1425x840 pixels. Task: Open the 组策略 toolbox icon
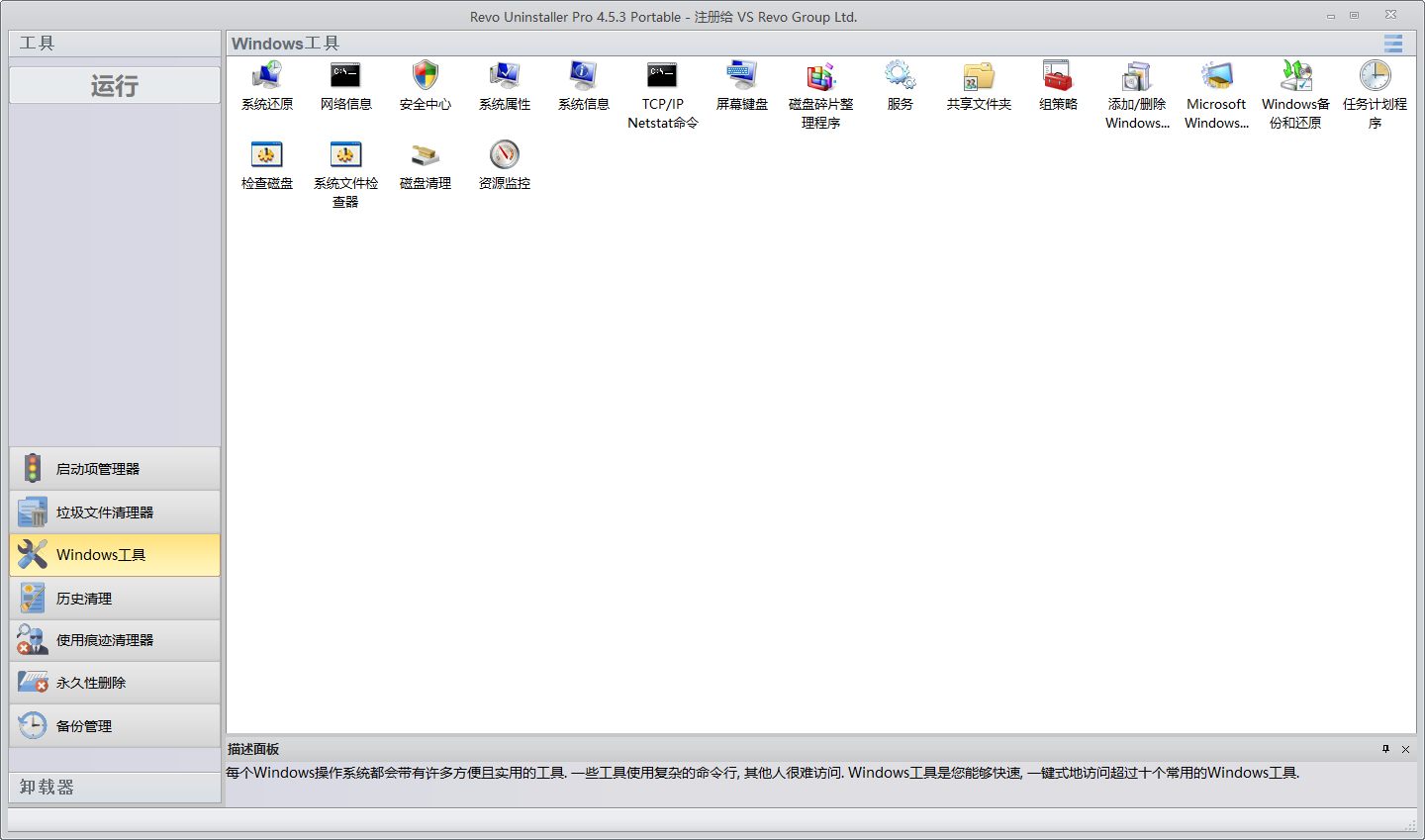(1058, 76)
